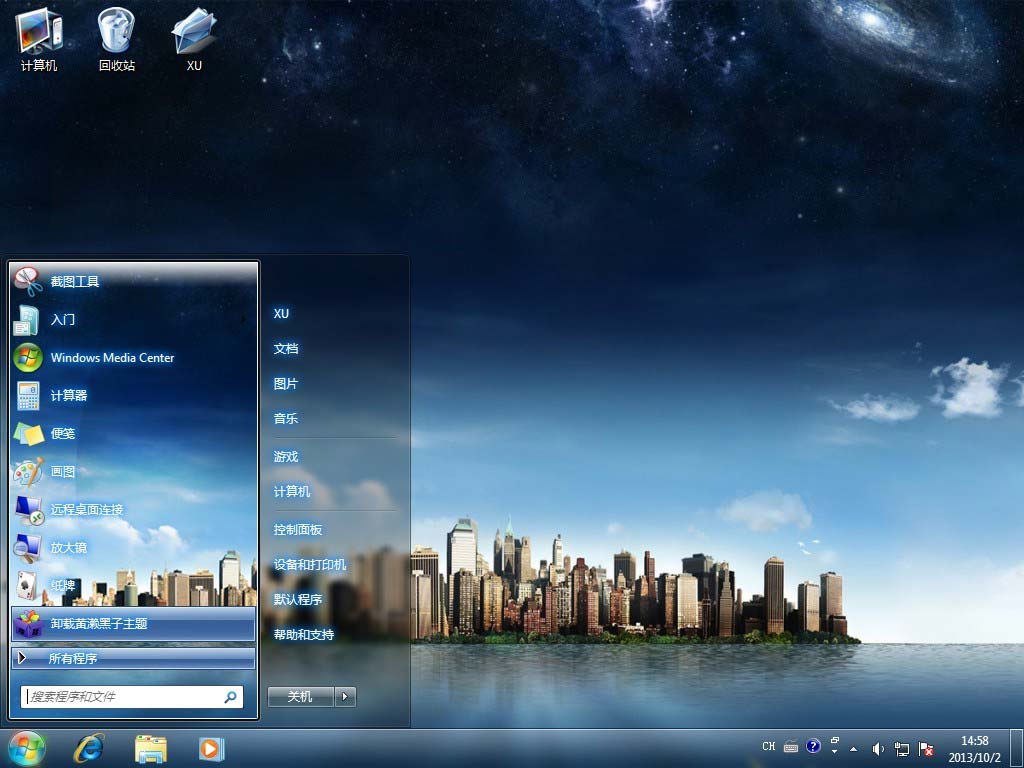Image resolution: width=1024 pixels, height=768 pixels.
Task: Launch Windows Media Center from Start menu
Action: coord(112,358)
